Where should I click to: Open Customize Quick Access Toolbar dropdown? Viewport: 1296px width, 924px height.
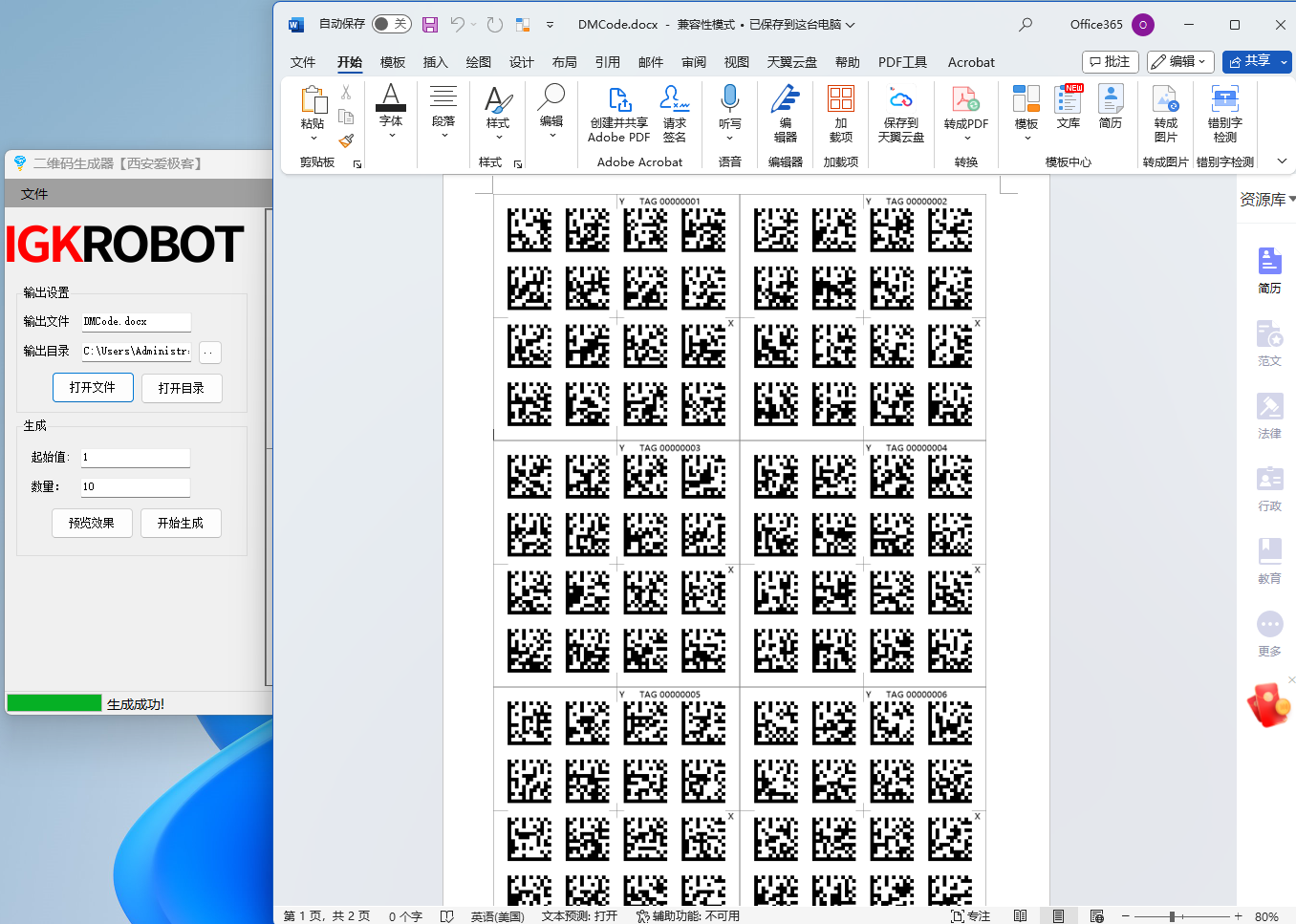(550, 25)
